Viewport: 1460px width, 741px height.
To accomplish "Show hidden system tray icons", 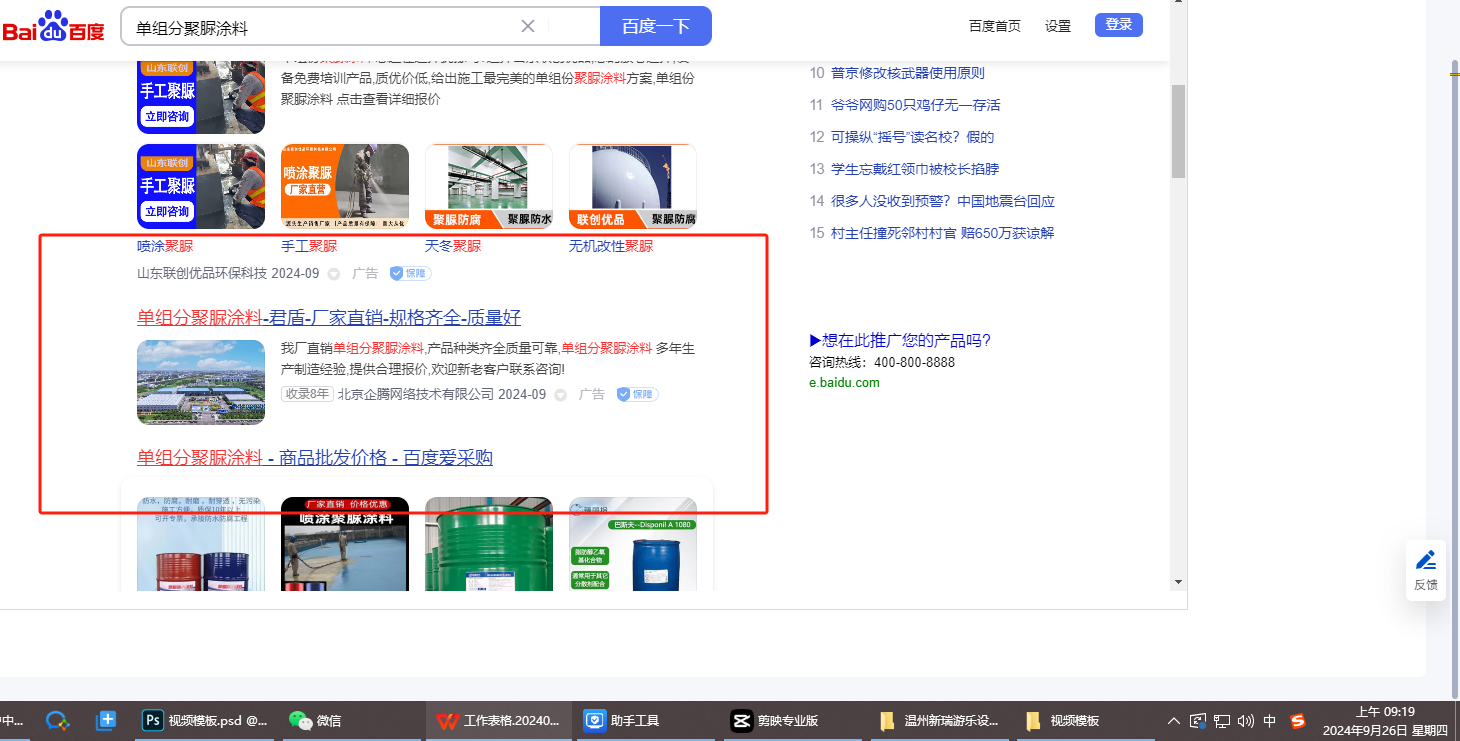I will [x=1174, y=720].
